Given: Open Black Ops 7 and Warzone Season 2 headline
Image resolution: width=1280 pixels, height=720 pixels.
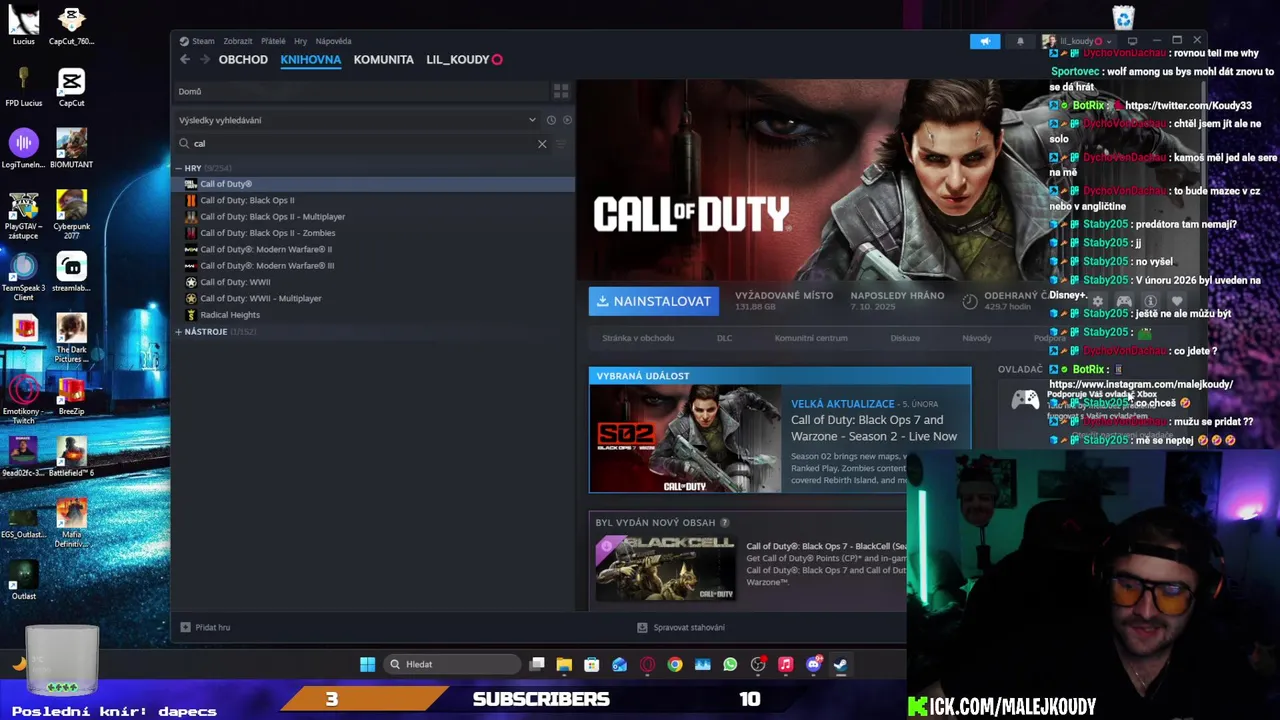Looking at the screenshot, I should click(874, 428).
